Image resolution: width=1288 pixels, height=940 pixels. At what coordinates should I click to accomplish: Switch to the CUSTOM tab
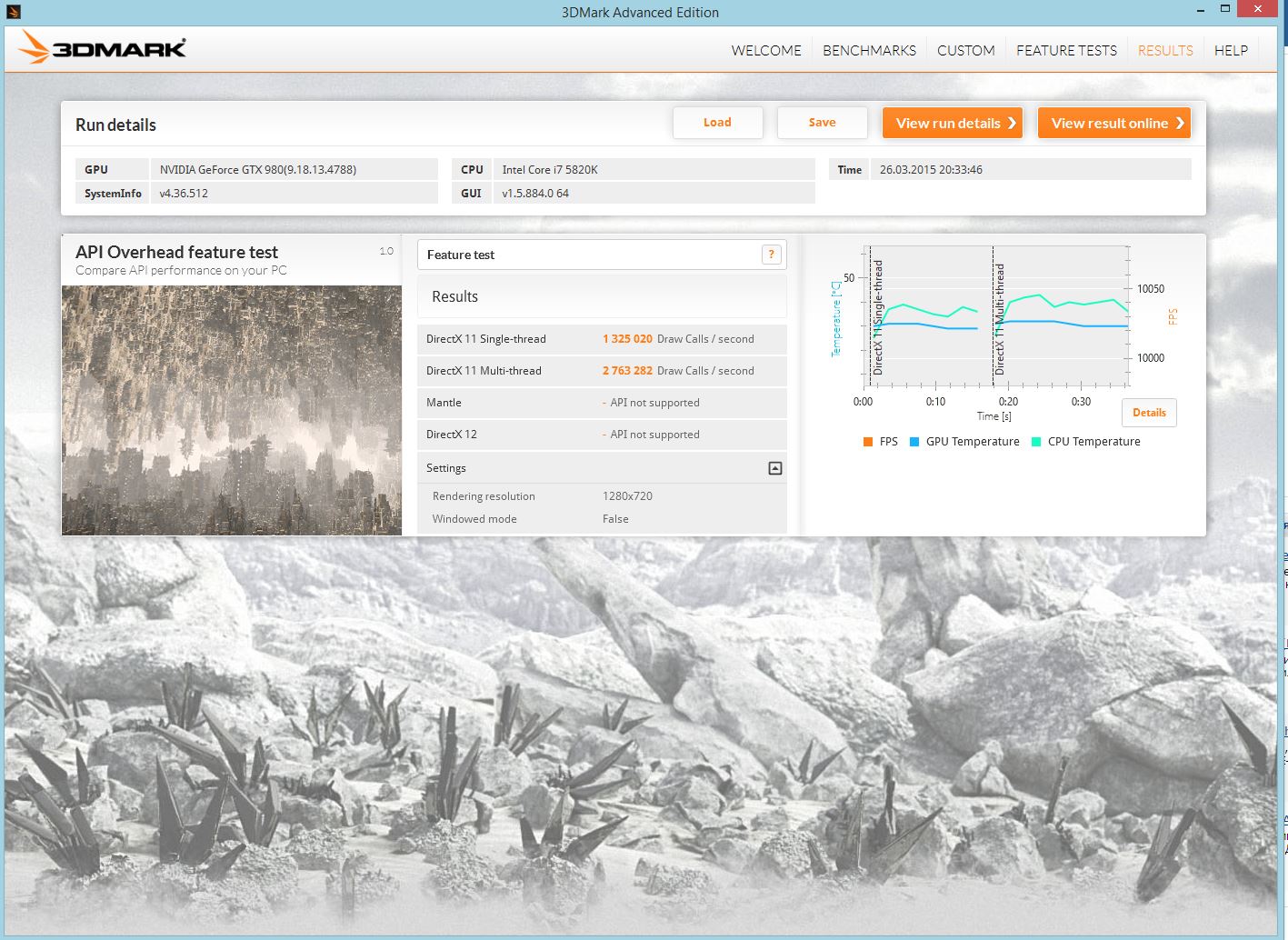(966, 51)
